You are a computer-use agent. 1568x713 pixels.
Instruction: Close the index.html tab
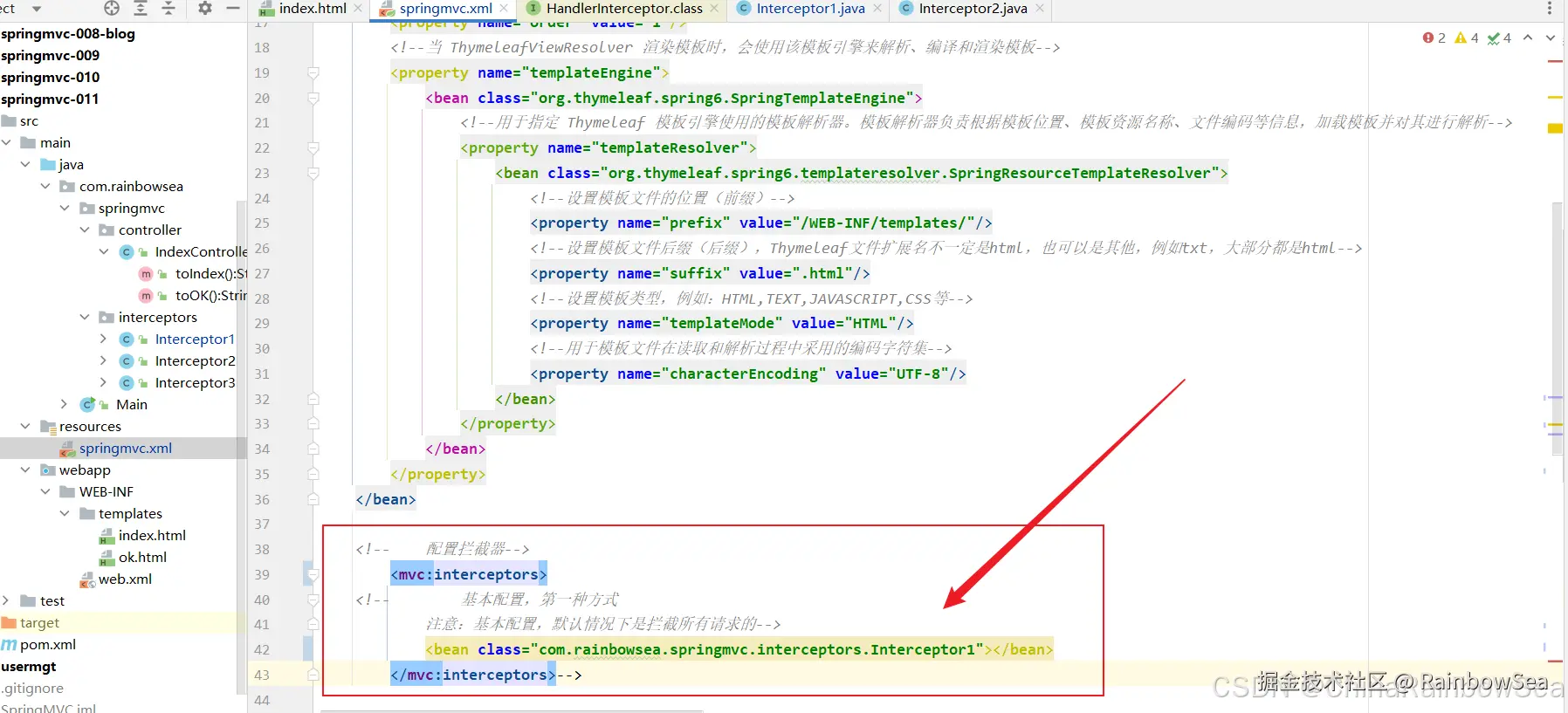tap(358, 9)
